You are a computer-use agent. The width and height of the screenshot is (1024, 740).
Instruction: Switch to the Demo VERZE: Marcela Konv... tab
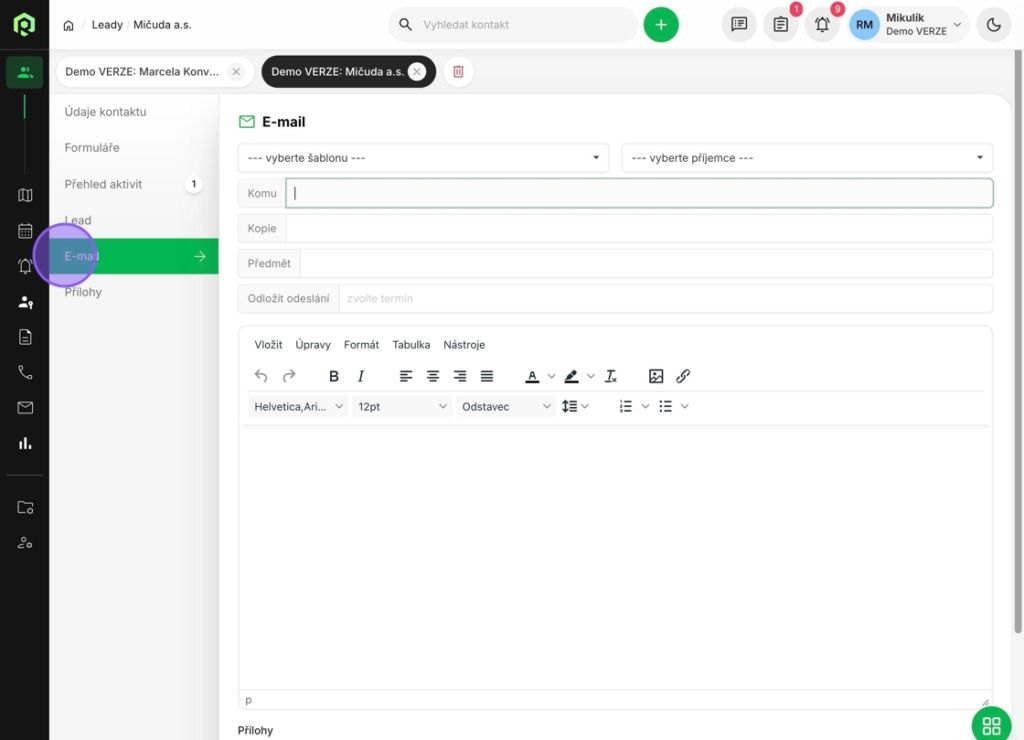142,72
